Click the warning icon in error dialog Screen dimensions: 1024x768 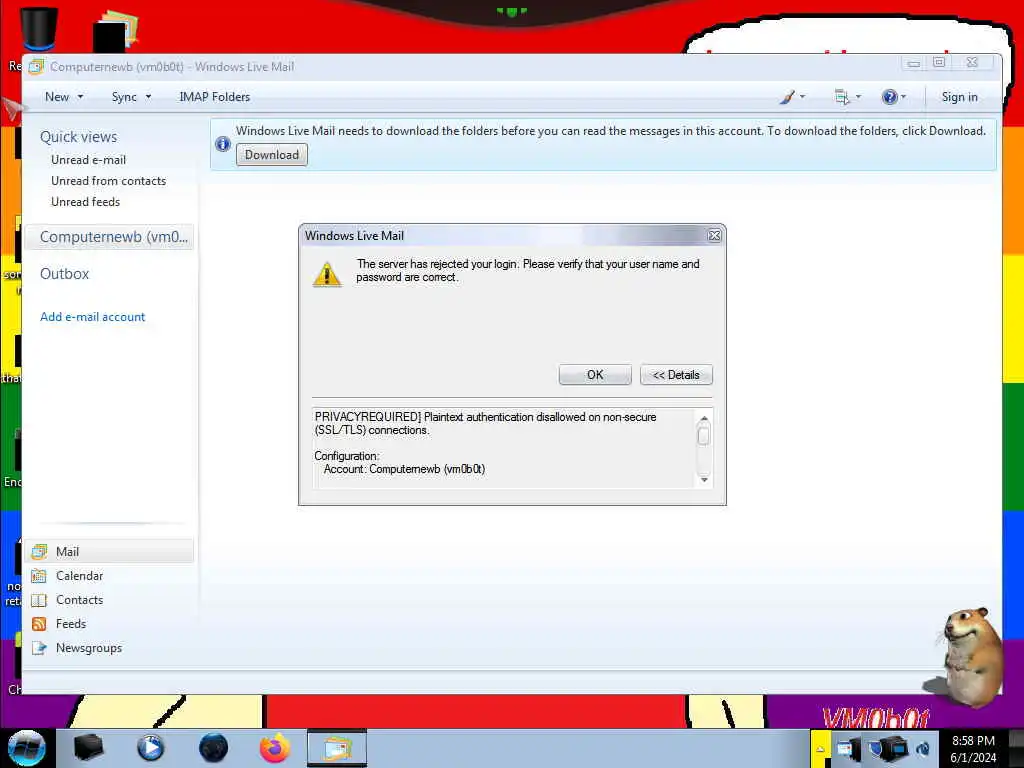tap(327, 274)
